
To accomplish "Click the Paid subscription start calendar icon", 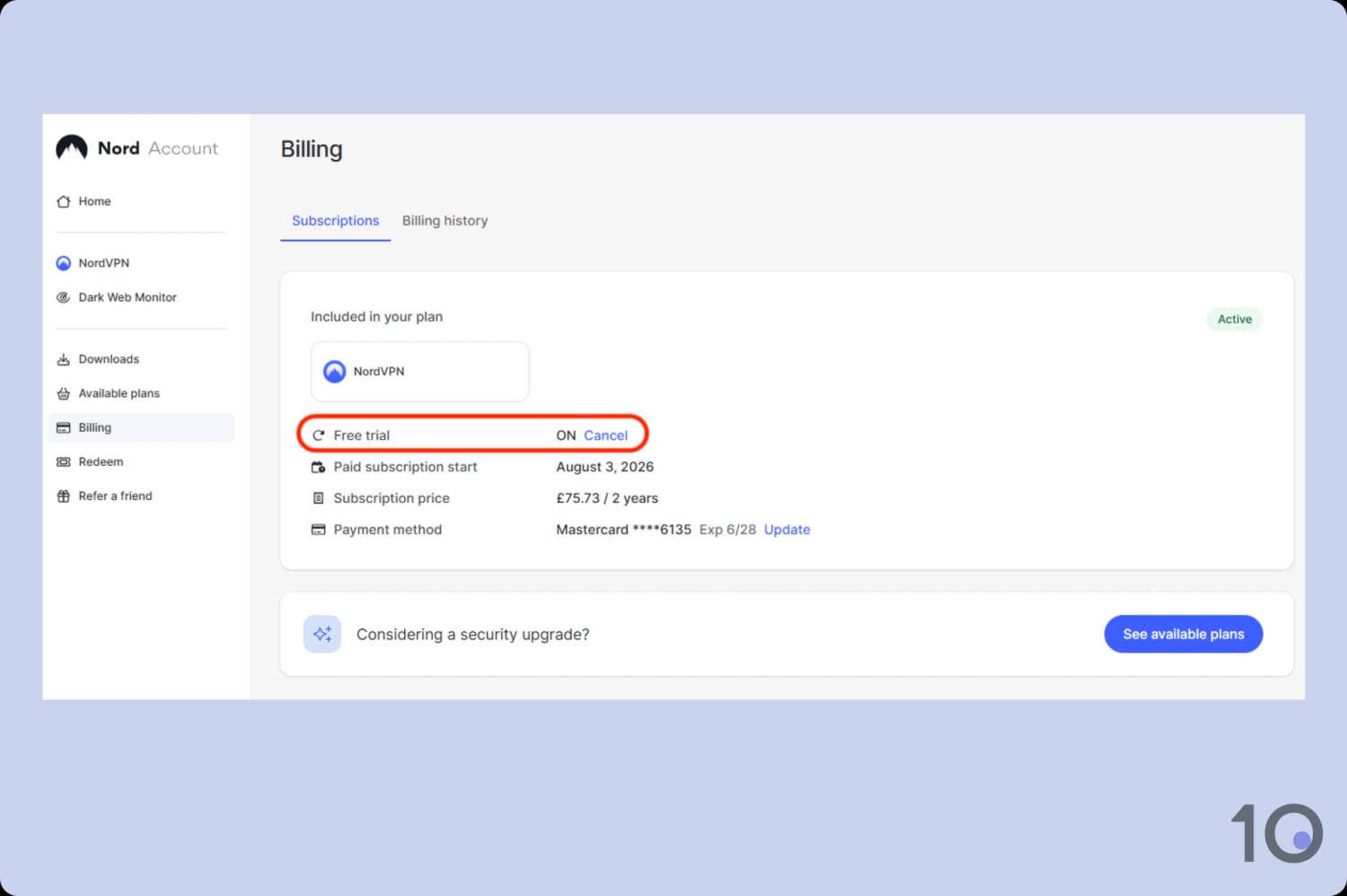I will pyautogui.click(x=318, y=467).
